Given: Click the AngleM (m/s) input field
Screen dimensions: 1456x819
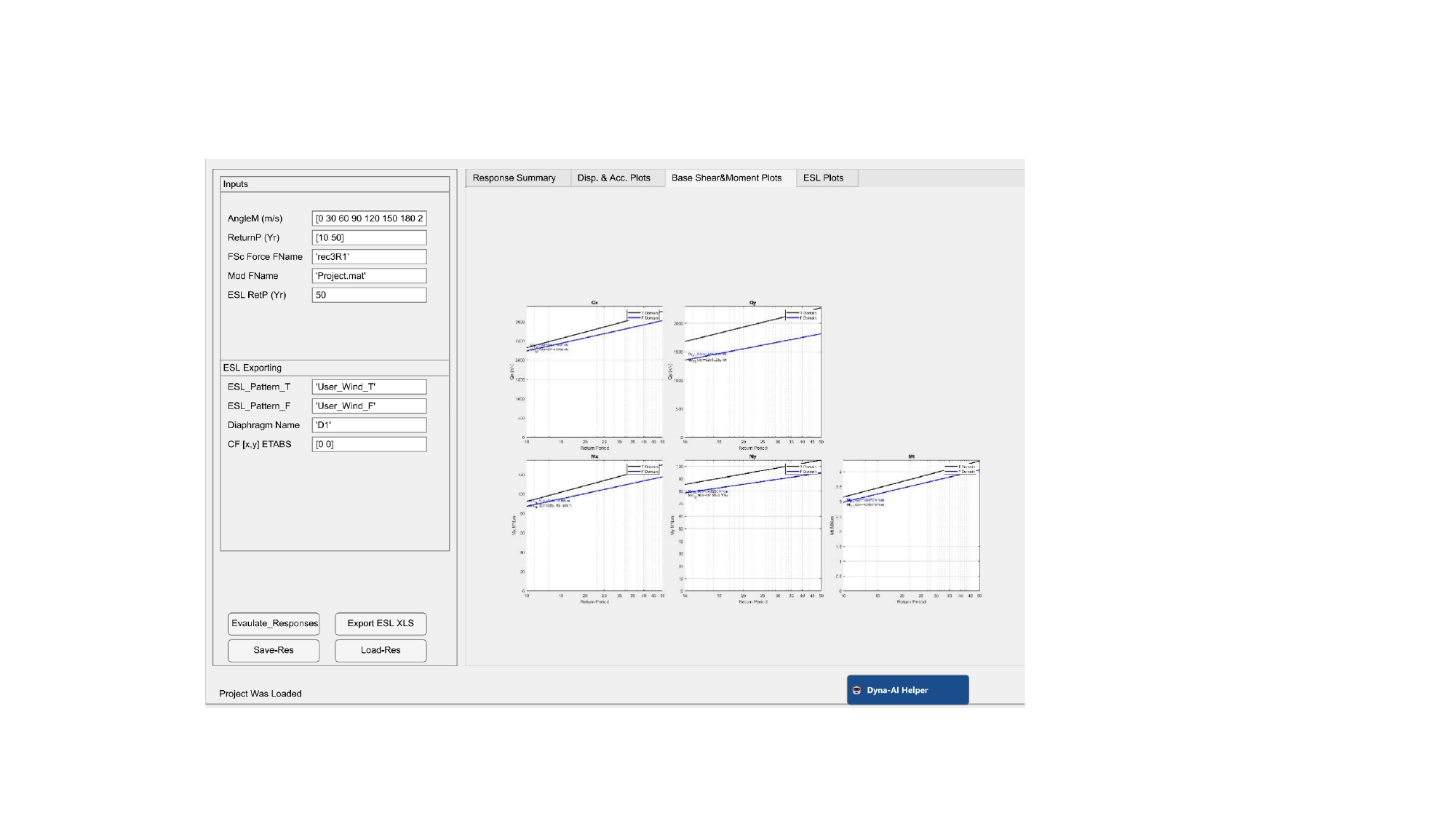Looking at the screenshot, I should (369, 218).
